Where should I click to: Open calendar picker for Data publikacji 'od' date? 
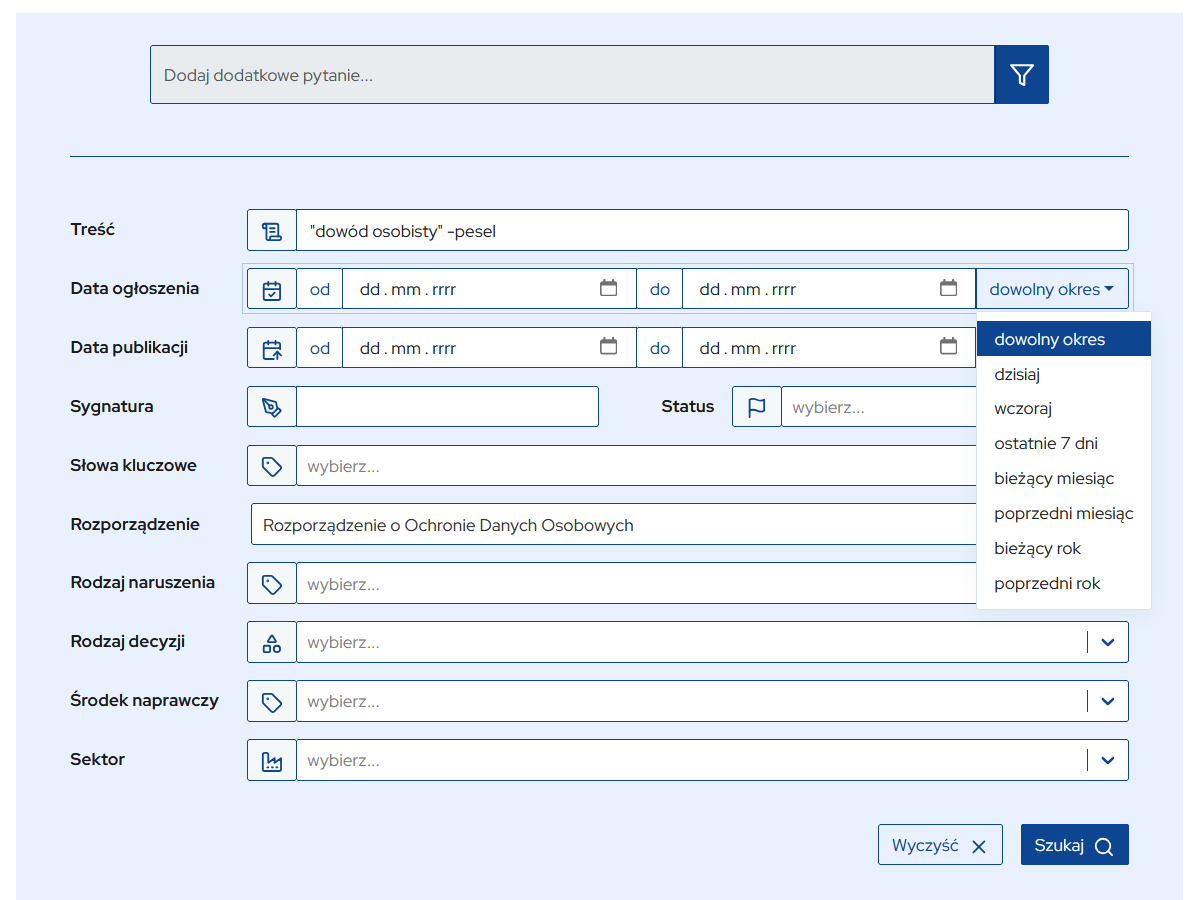pyautogui.click(x=608, y=348)
